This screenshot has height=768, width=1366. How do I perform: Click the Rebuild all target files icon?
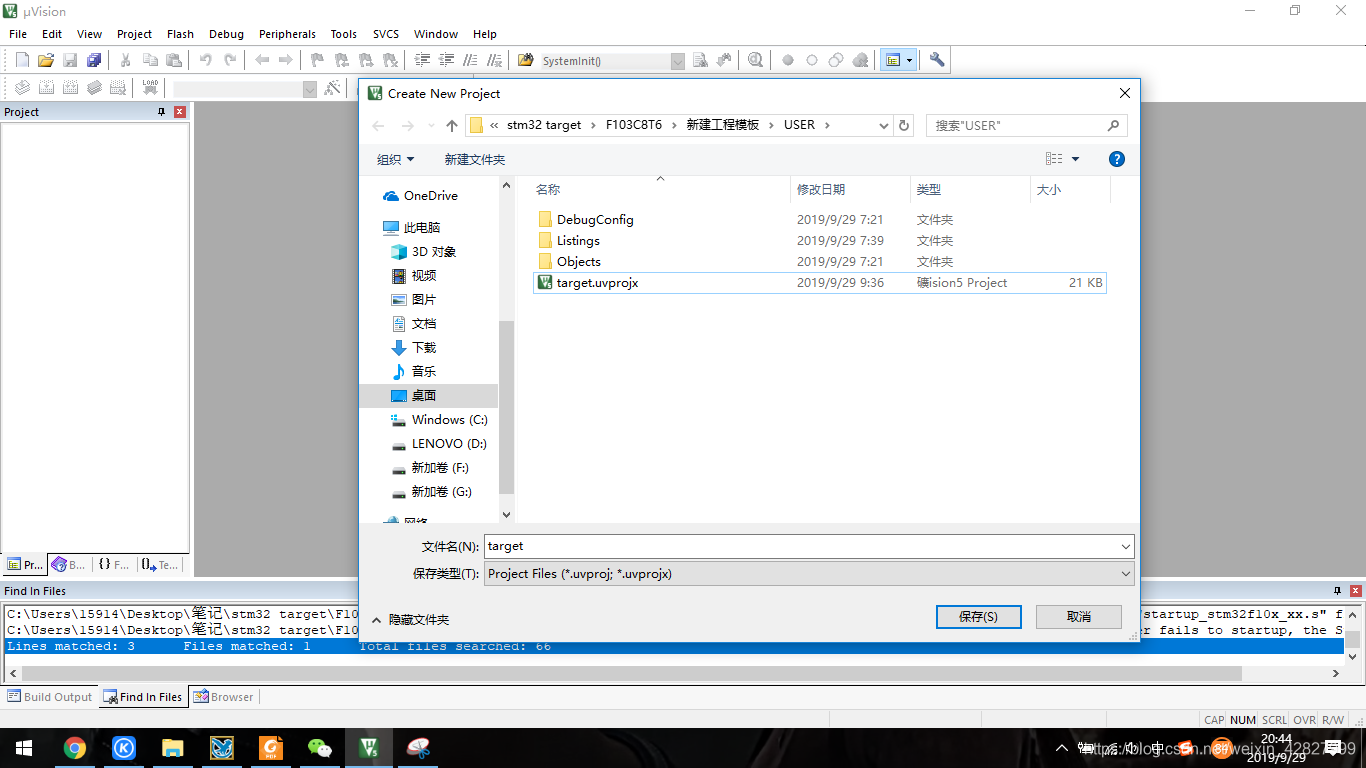(x=70, y=88)
